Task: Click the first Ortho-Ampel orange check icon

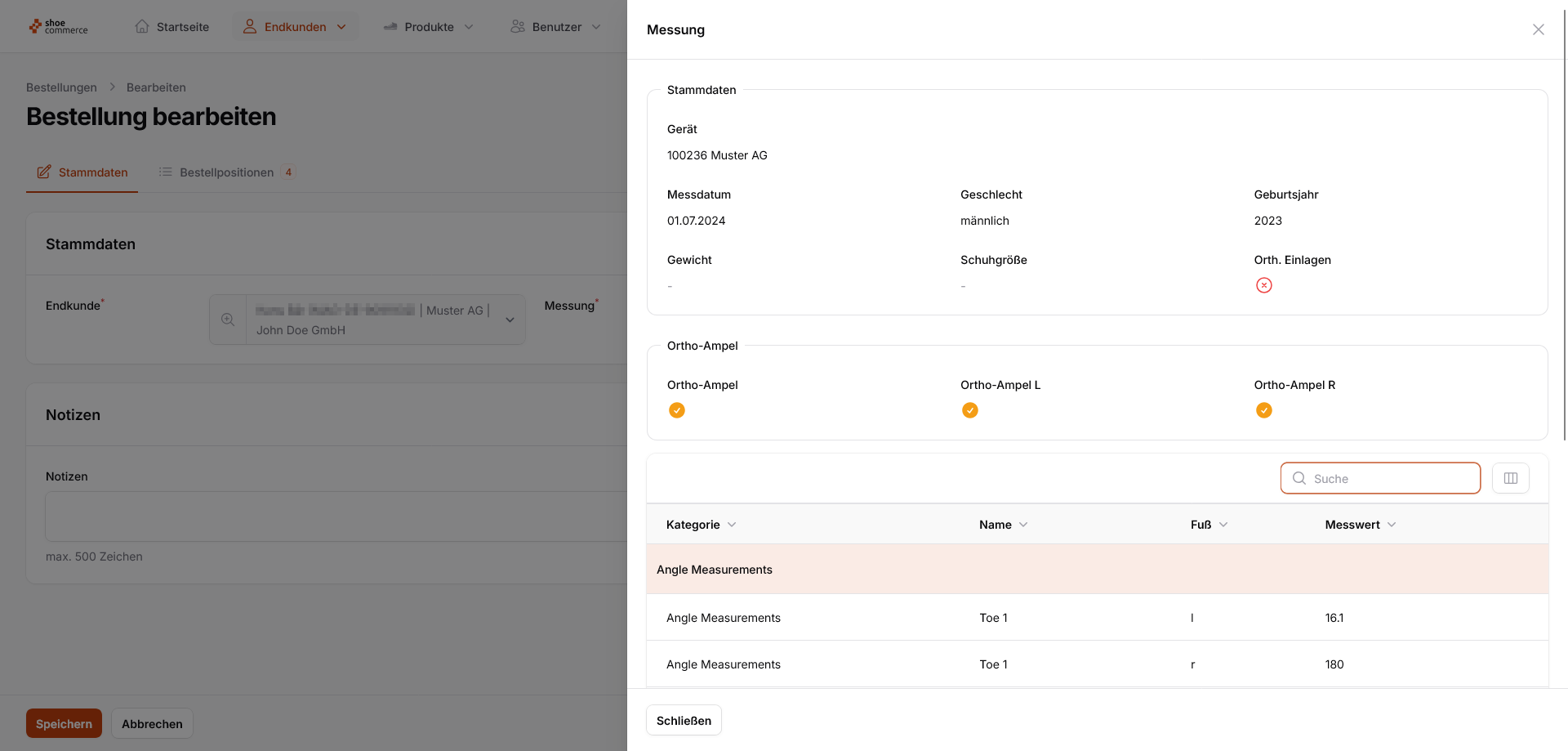Action: point(676,410)
